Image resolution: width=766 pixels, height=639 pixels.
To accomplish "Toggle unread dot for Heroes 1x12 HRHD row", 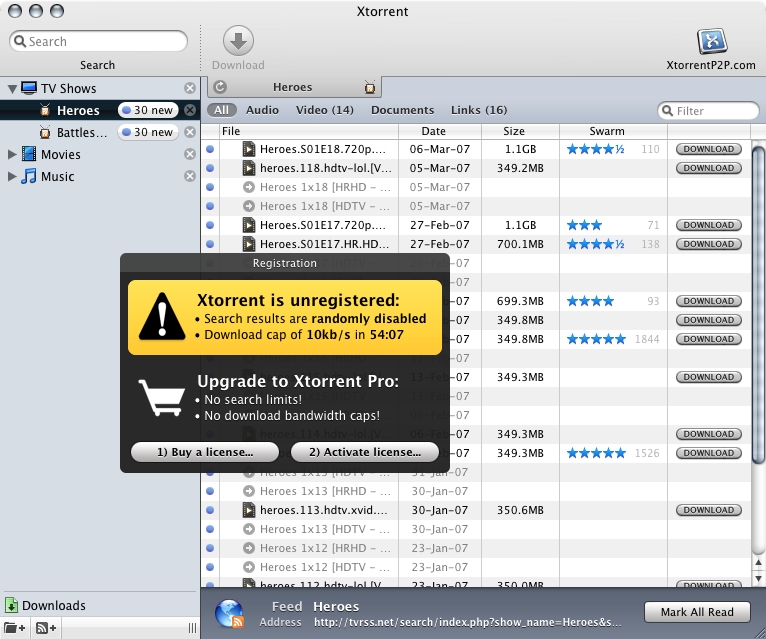I will (x=210, y=548).
